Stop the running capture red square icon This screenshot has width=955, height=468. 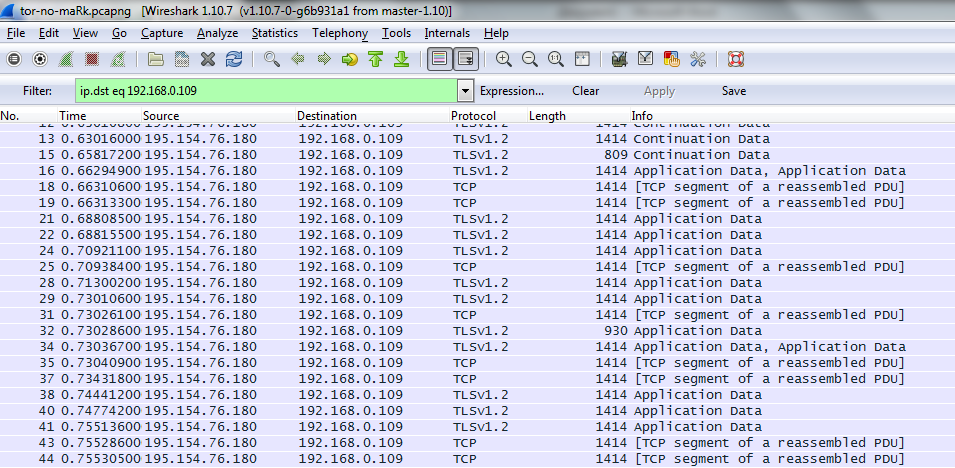click(92, 59)
